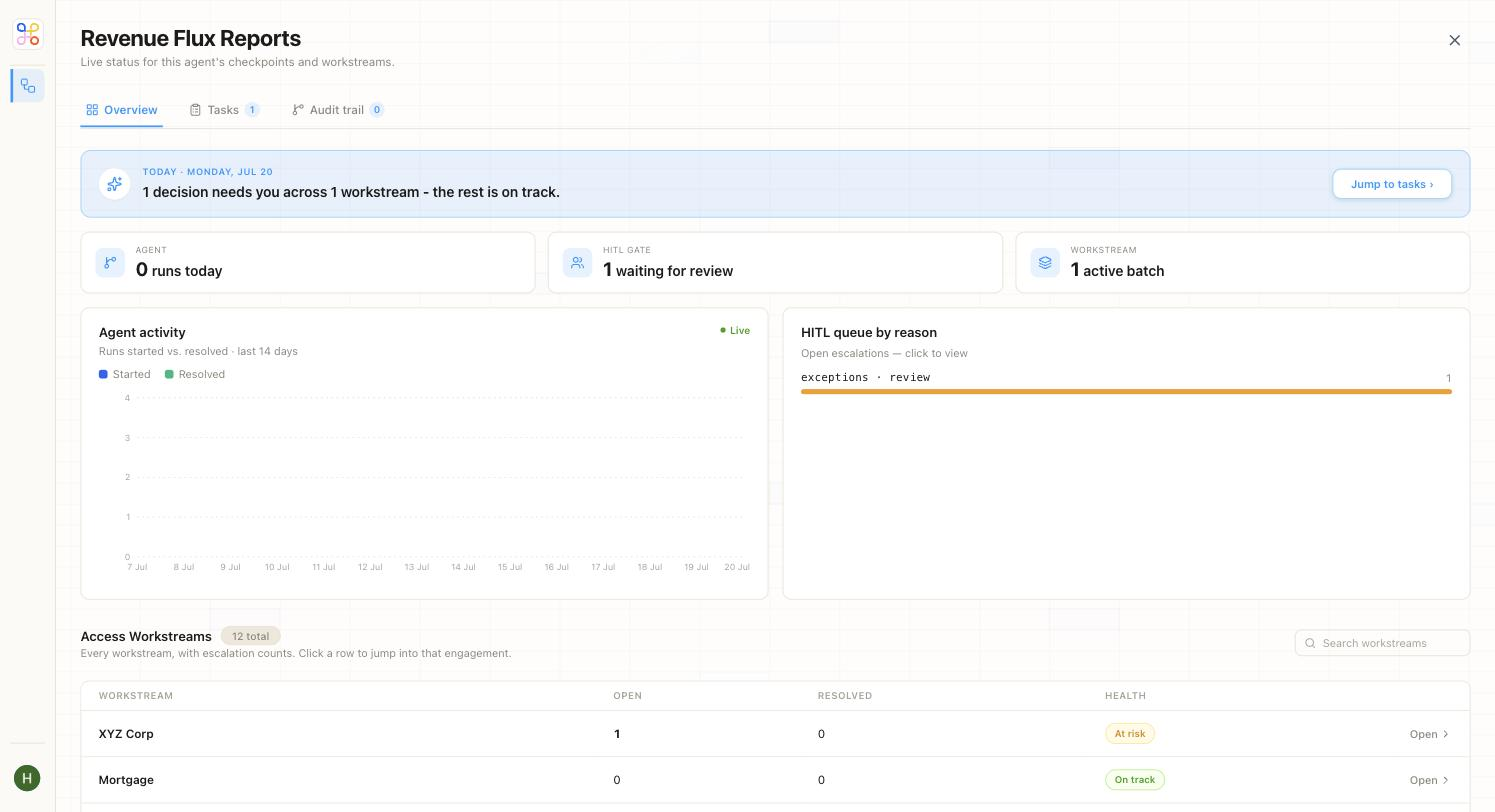
Task: Open the user avatar H
Action: [27, 778]
